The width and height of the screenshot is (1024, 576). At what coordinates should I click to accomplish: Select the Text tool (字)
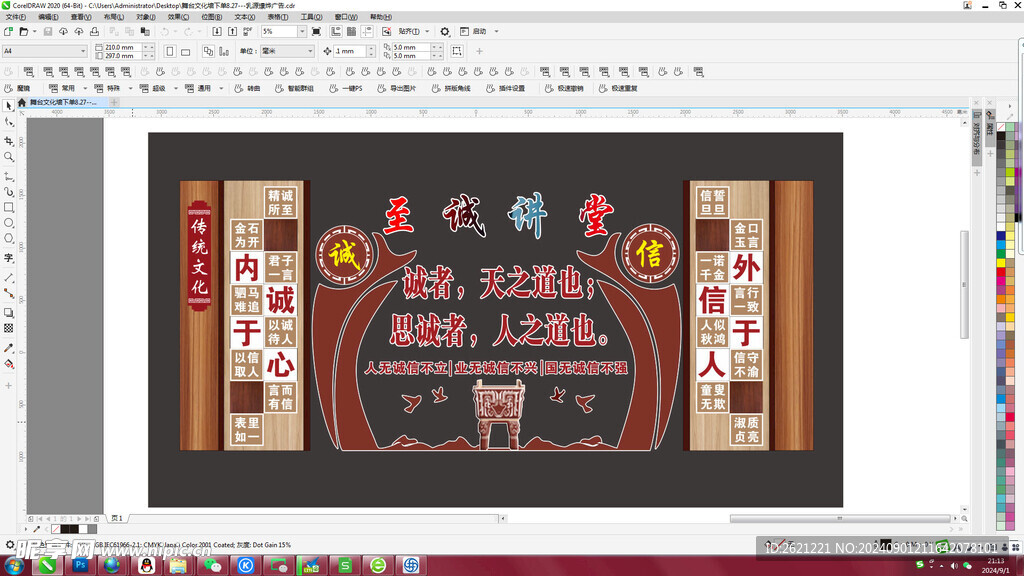[9, 258]
